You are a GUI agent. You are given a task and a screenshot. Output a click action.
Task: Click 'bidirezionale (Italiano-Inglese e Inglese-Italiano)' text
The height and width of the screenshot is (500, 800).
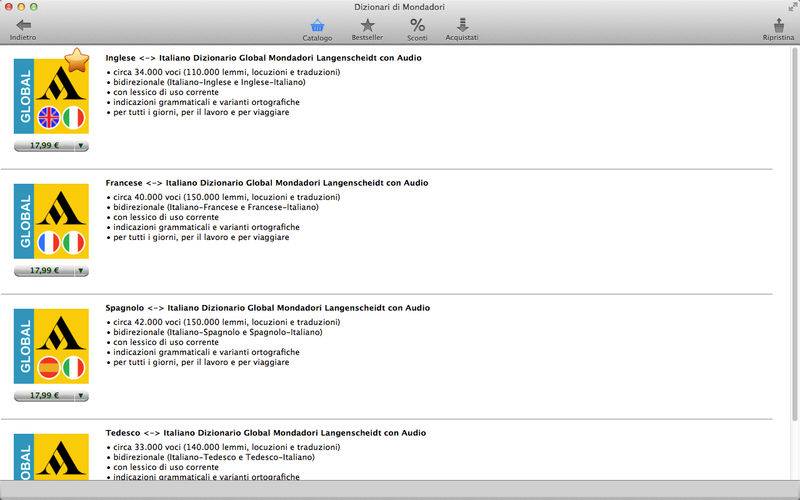[206, 82]
